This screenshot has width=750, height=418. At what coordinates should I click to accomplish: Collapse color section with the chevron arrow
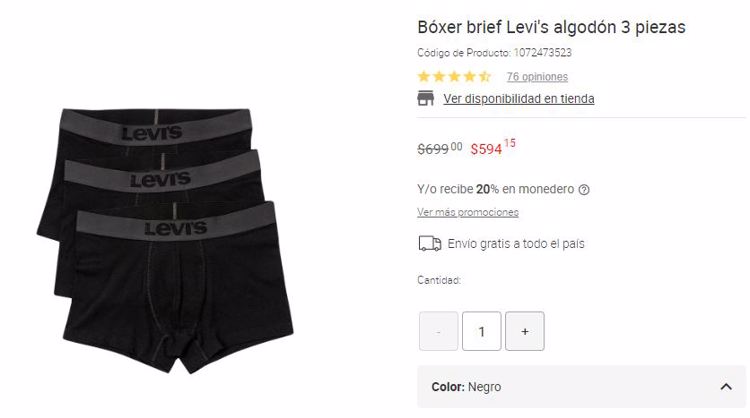point(726,386)
